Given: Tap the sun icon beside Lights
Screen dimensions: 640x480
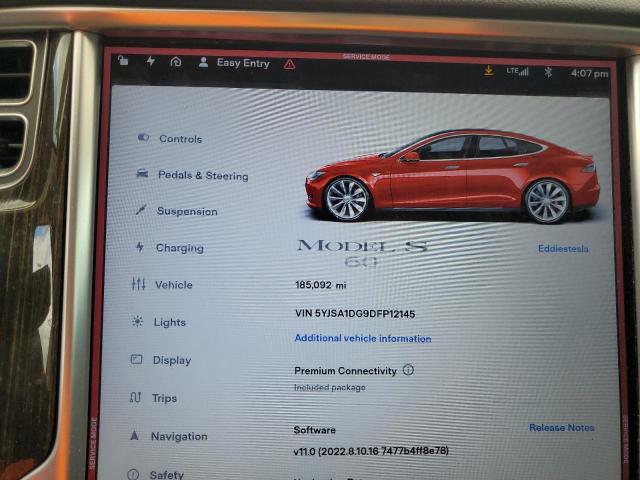Looking at the screenshot, I should (x=138, y=321).
